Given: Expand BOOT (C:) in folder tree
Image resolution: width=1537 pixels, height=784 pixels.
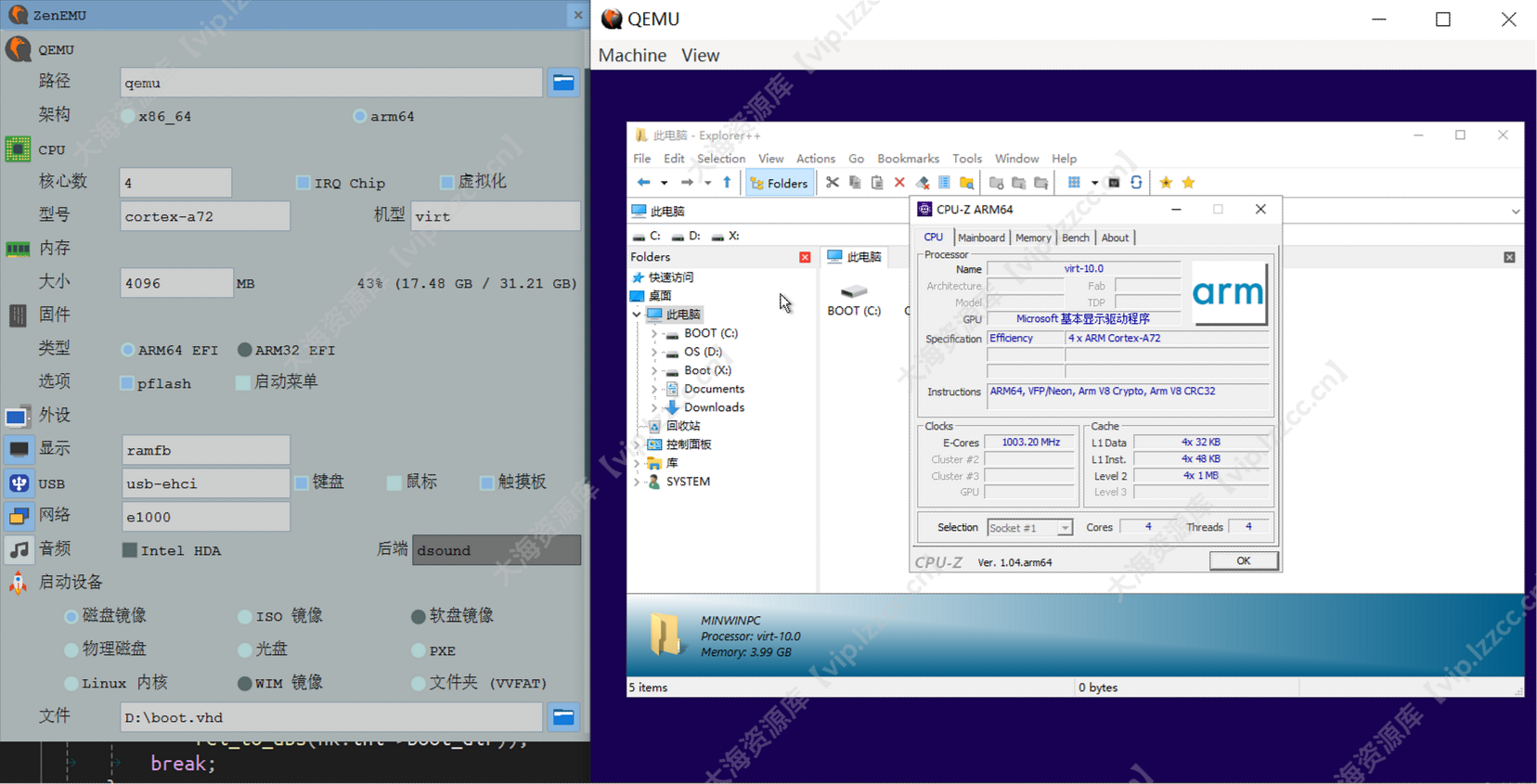Looking at the screenshot, I should pyautogui.click(x=653, y=333).
